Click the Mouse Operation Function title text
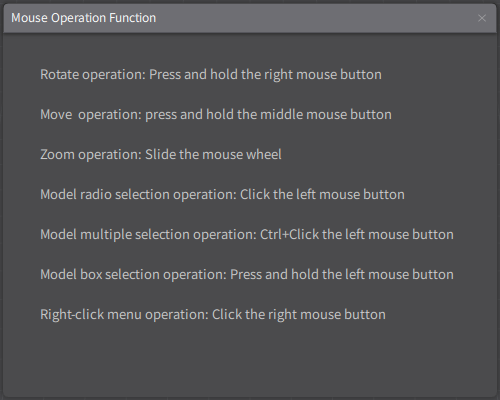This screenshot has height=400, width=500. point(83,18)
